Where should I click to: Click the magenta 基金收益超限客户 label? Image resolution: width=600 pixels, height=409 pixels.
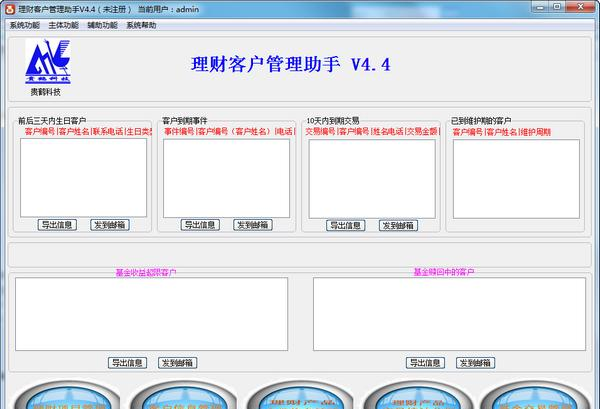coord(146,272)
